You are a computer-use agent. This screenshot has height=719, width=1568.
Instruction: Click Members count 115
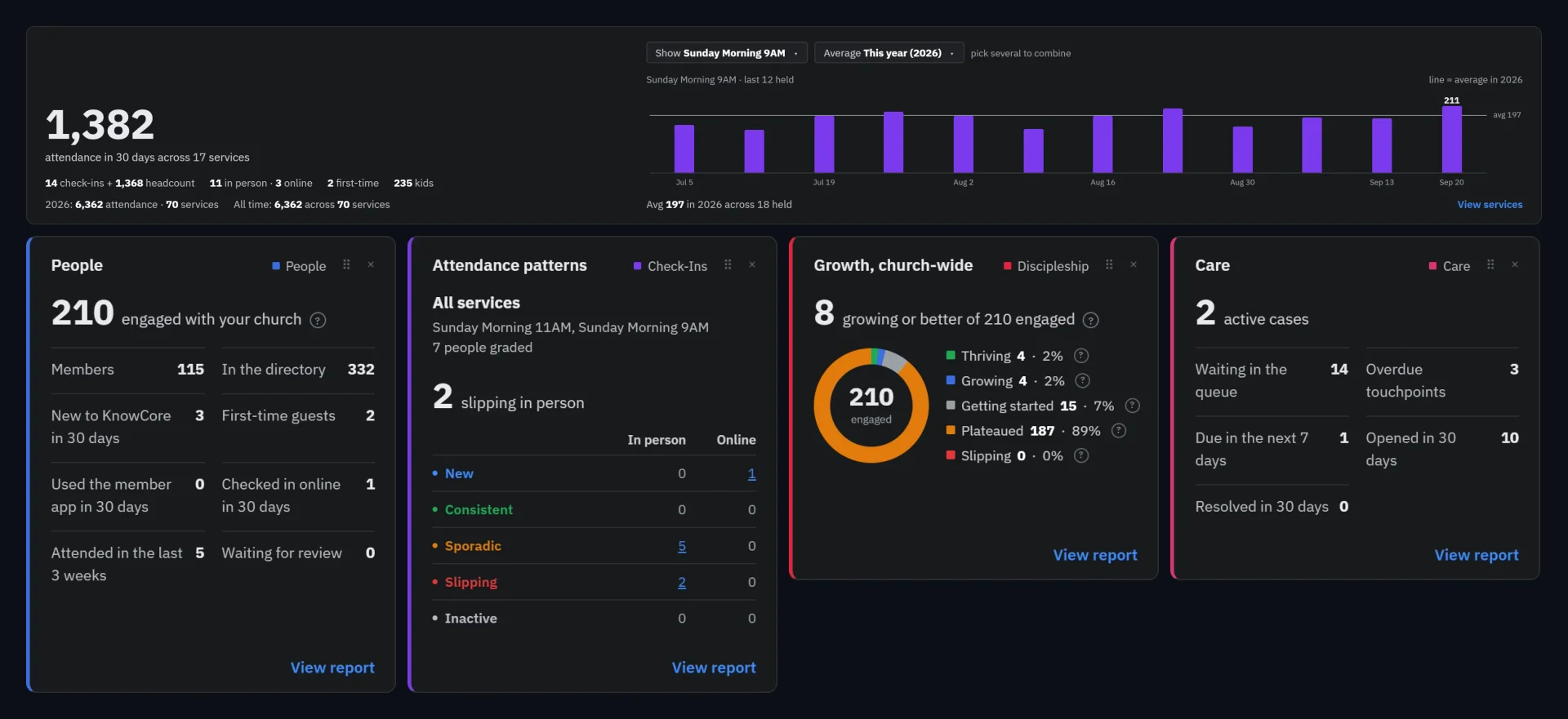[190, 370]
